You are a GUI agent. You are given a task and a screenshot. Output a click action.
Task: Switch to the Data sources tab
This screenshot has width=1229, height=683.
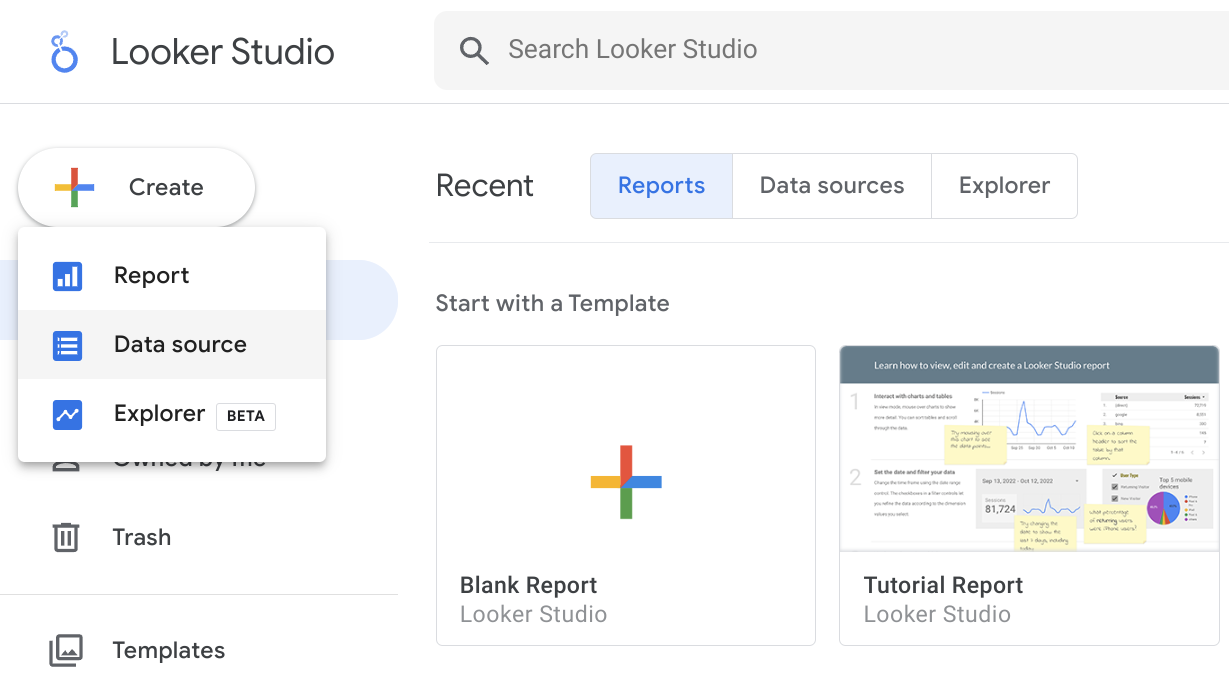832,186
